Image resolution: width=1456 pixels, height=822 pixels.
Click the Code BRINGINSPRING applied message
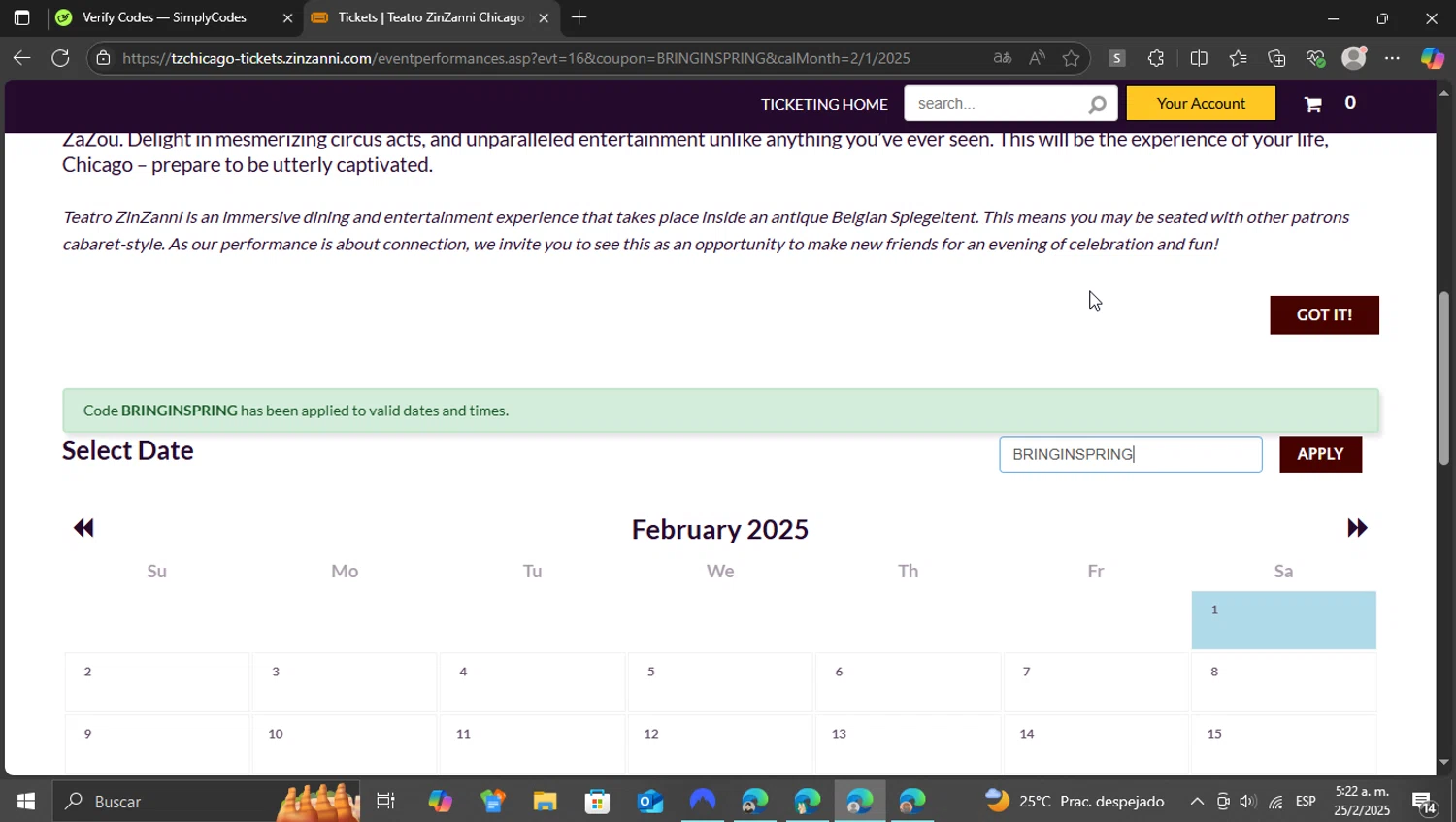720,411
